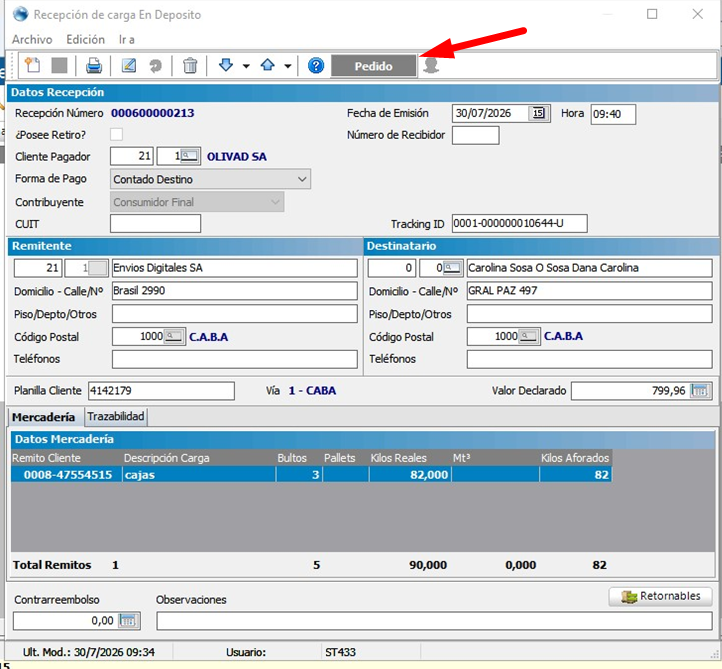Open calculator icon in Contrarreembolso field
722x669 pixels.
point(128,621)
